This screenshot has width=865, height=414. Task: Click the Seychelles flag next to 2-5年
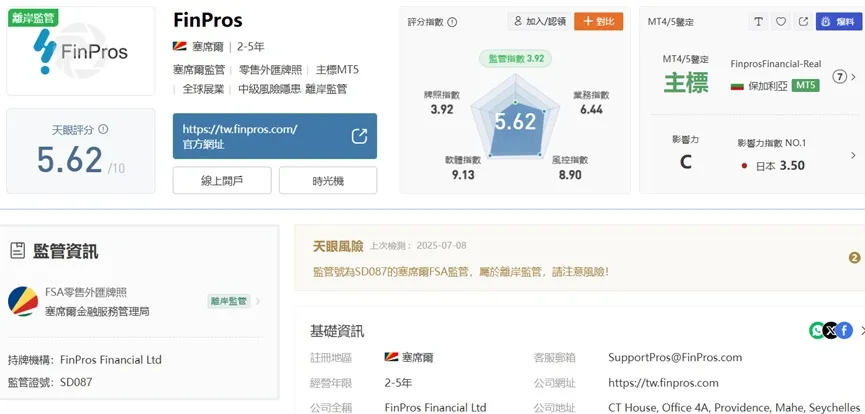click(180, 46)
